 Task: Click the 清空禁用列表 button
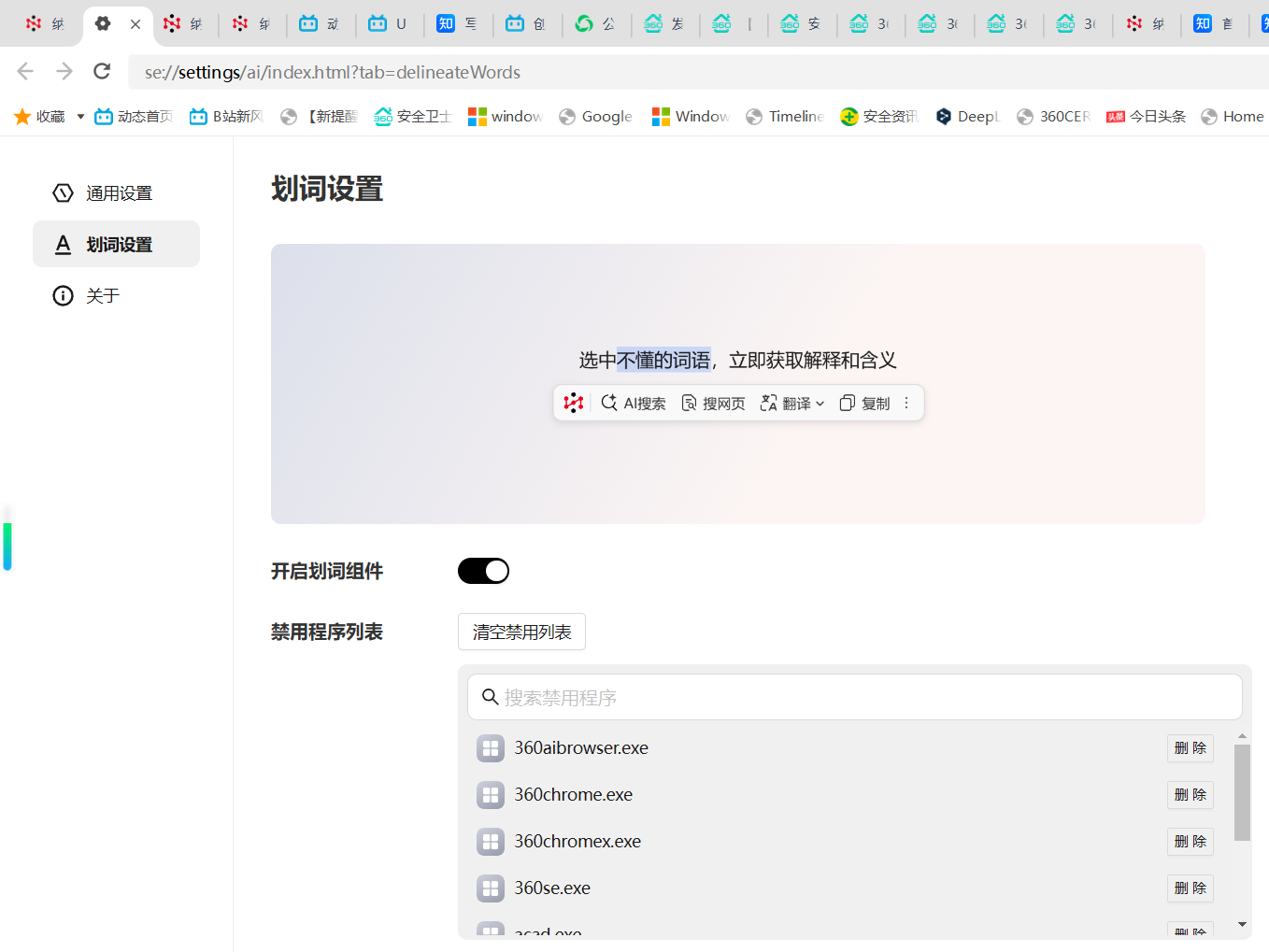pos(521,632)
